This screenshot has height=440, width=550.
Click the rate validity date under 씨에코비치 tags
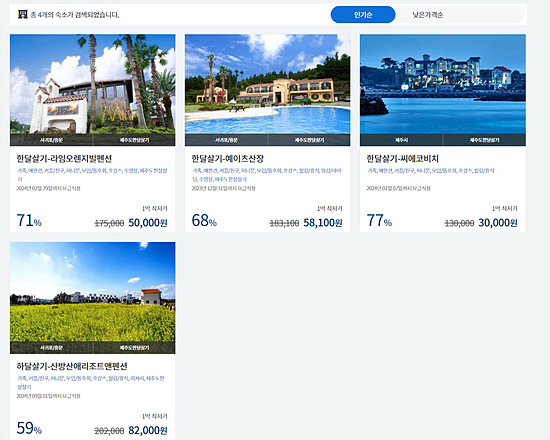point(398,188)
